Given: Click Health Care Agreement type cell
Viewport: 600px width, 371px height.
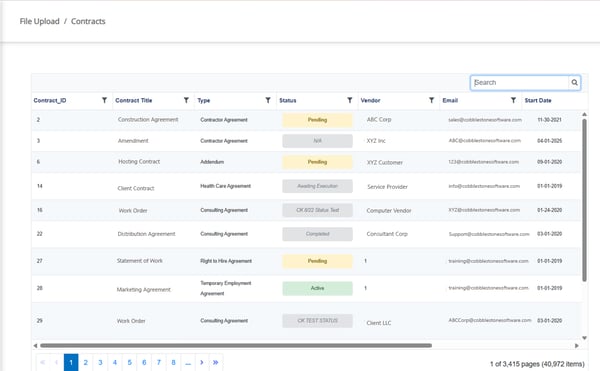Looking at the screenshot, I should pos(225,186).
